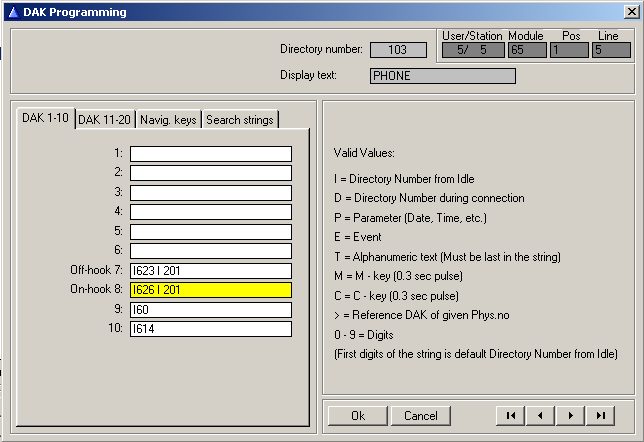Click the DAK 1 input field
This screenshot has height=442, width=644.
pos(210,154)
